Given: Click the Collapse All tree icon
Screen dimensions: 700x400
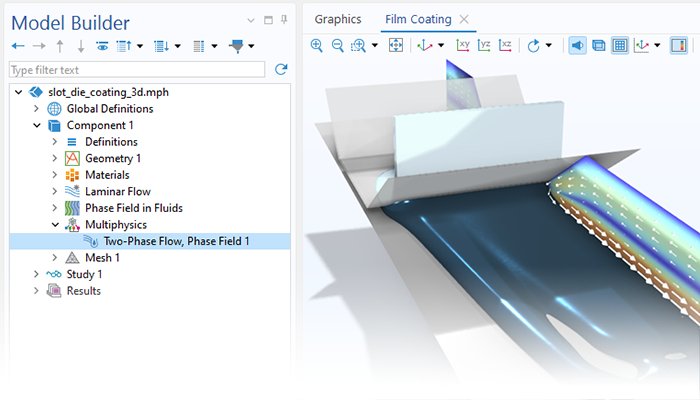Looking at the screenshot, I should coord(124,46).
